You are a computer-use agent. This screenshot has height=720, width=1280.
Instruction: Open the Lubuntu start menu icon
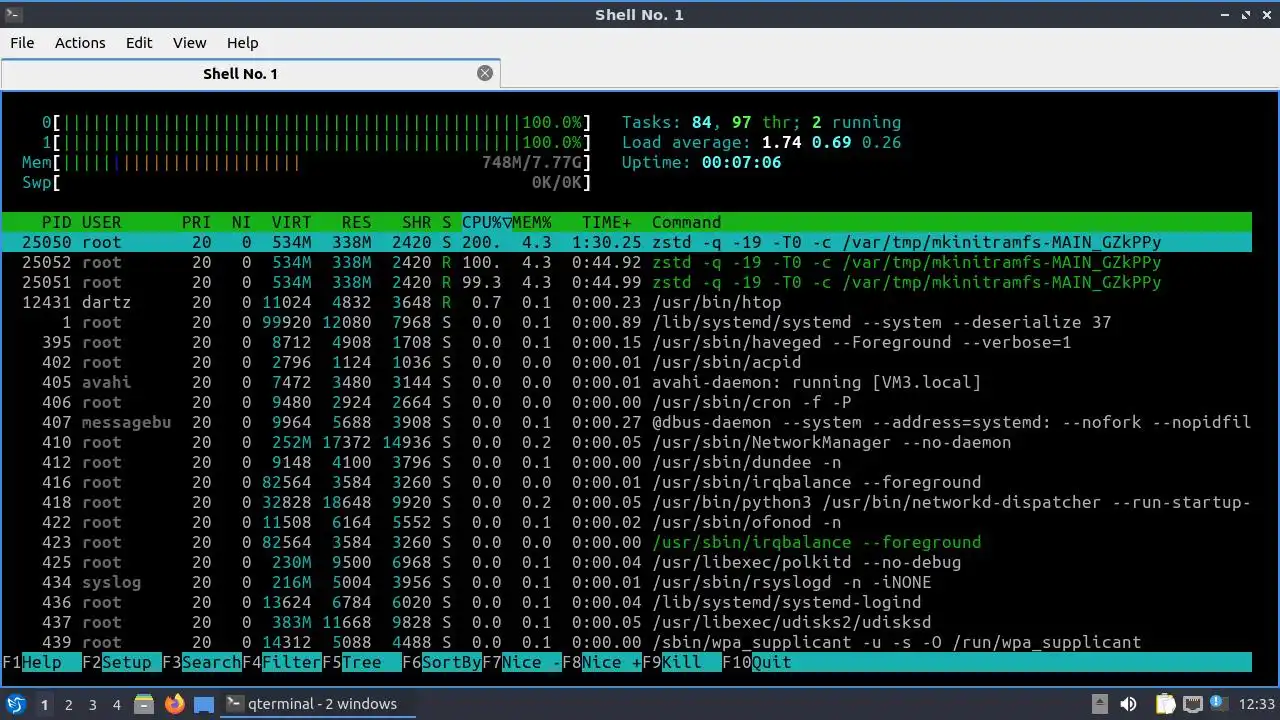click(x=16, y=704)
